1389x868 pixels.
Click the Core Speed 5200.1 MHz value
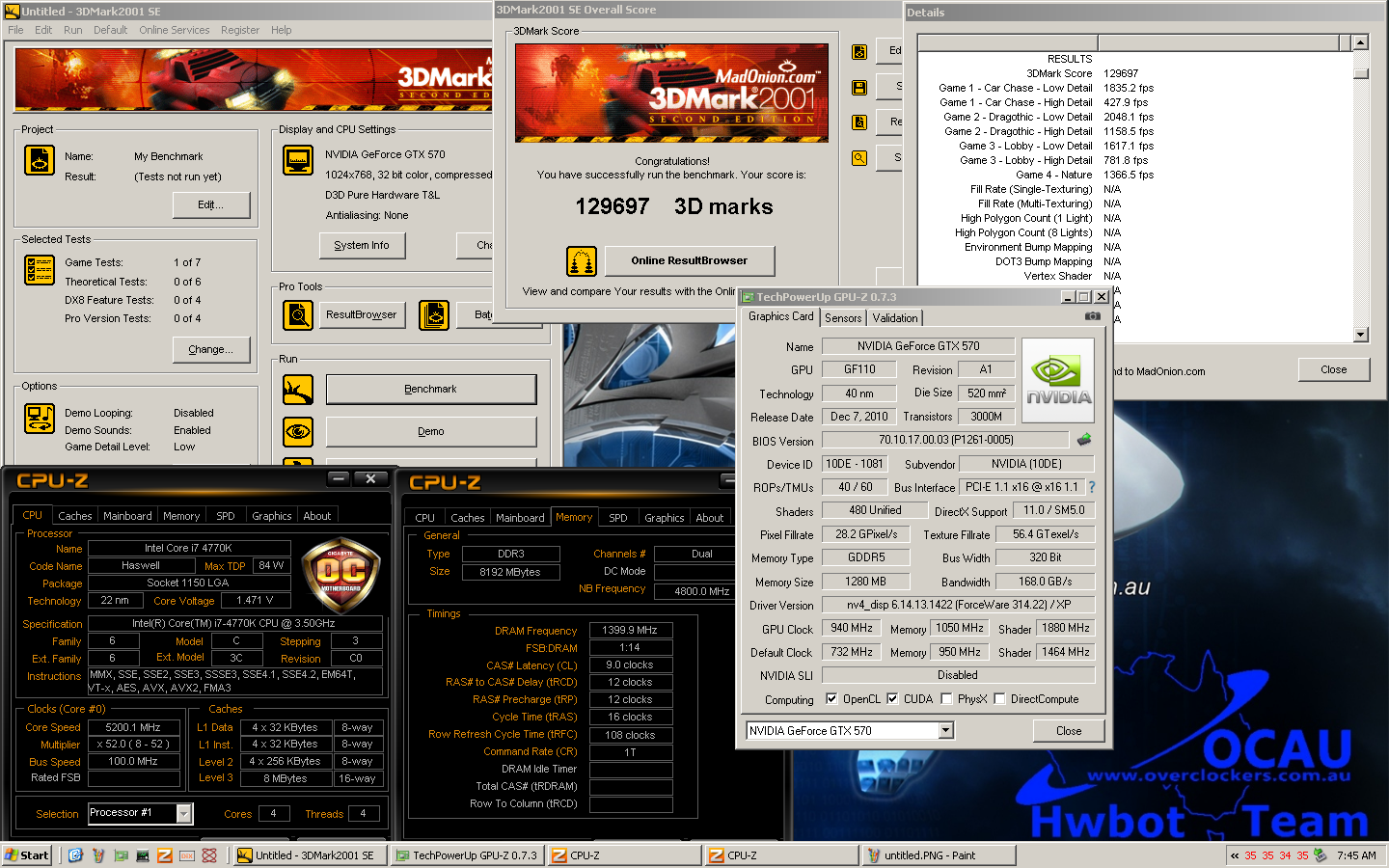pos(133,727)
